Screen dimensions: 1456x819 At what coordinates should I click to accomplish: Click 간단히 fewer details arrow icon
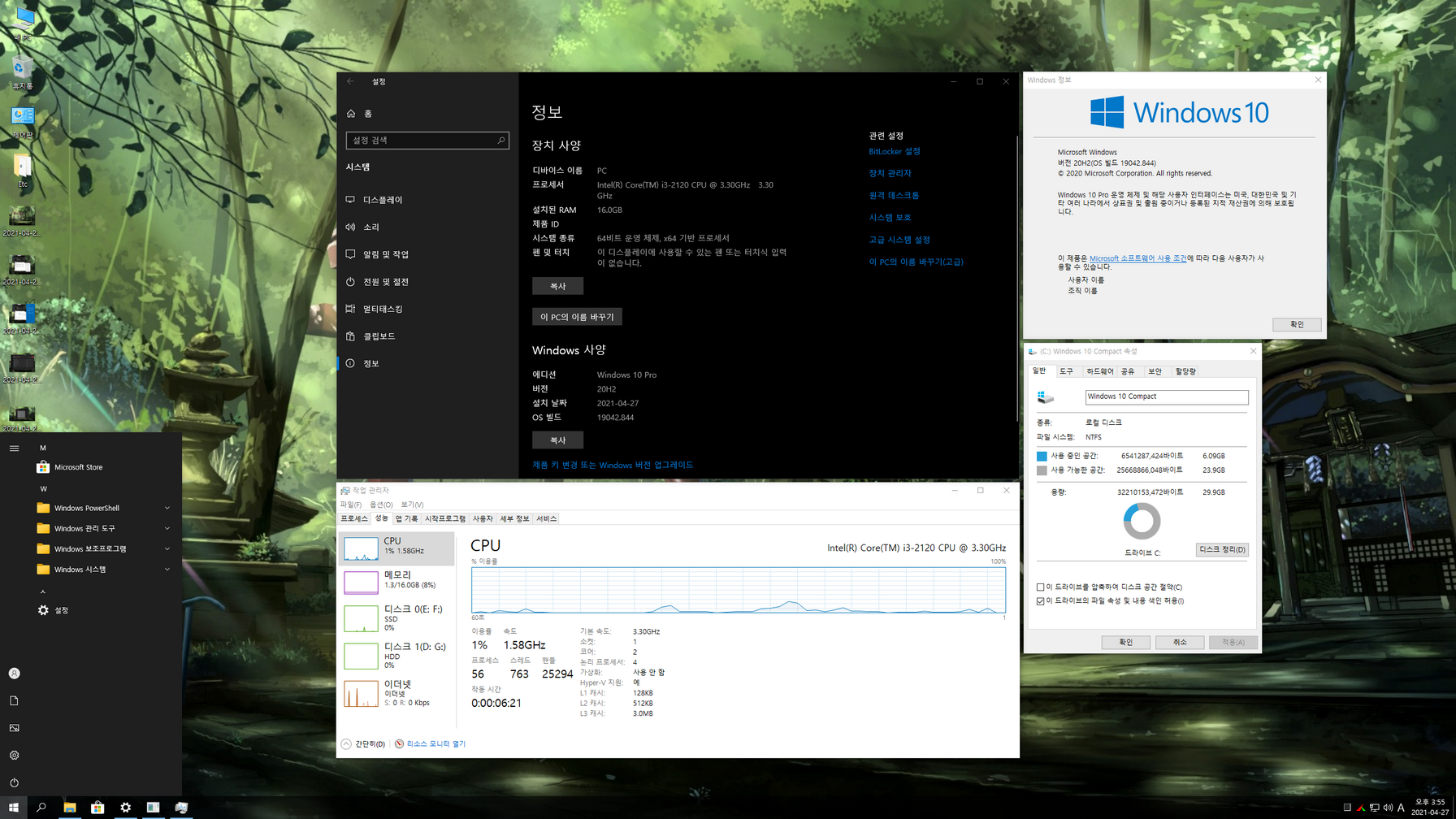(346, 743)
